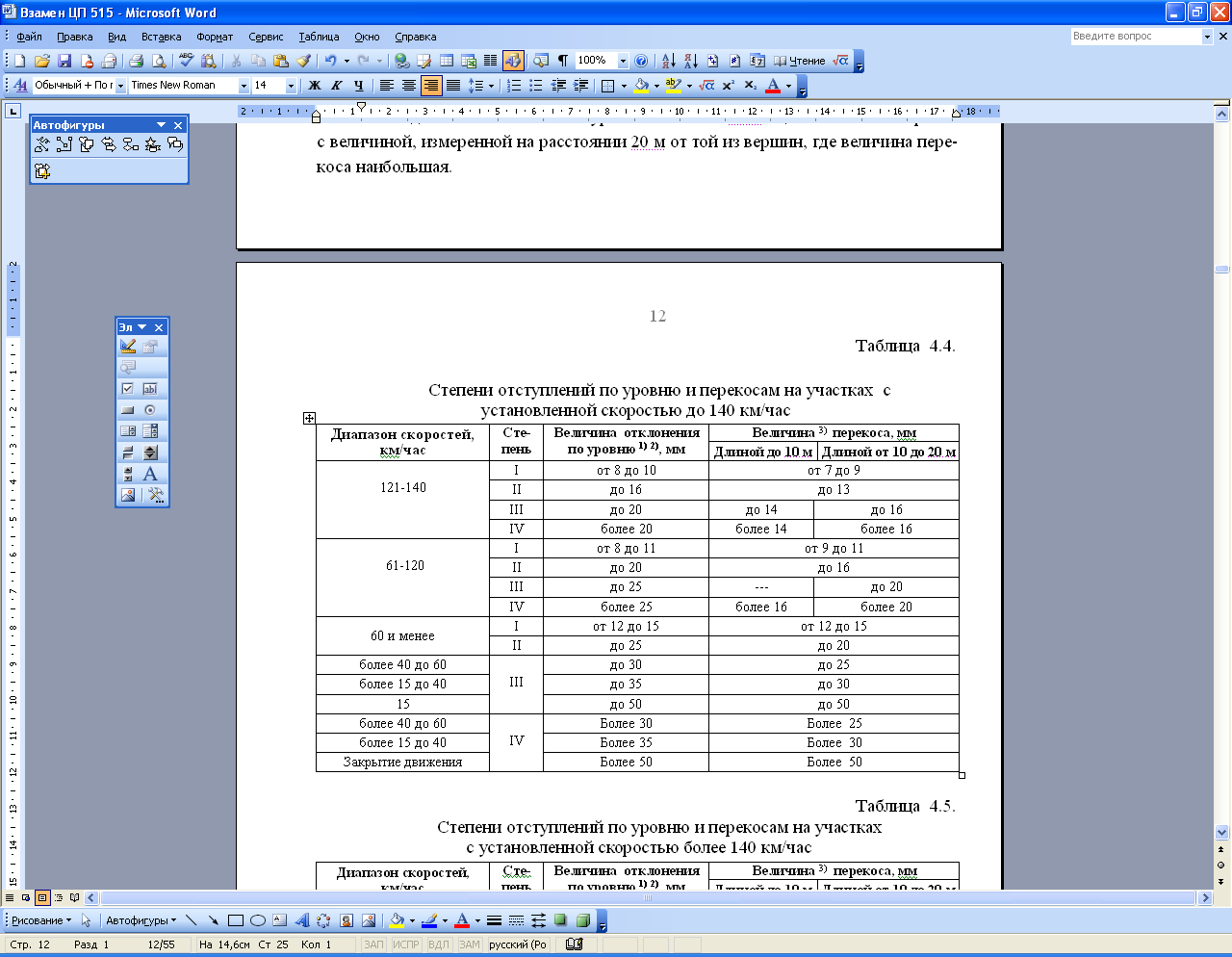This screenshot has height=957, width=1232.
Task: Click ИСПР track changes status indicator
Action: pos(406,944)
